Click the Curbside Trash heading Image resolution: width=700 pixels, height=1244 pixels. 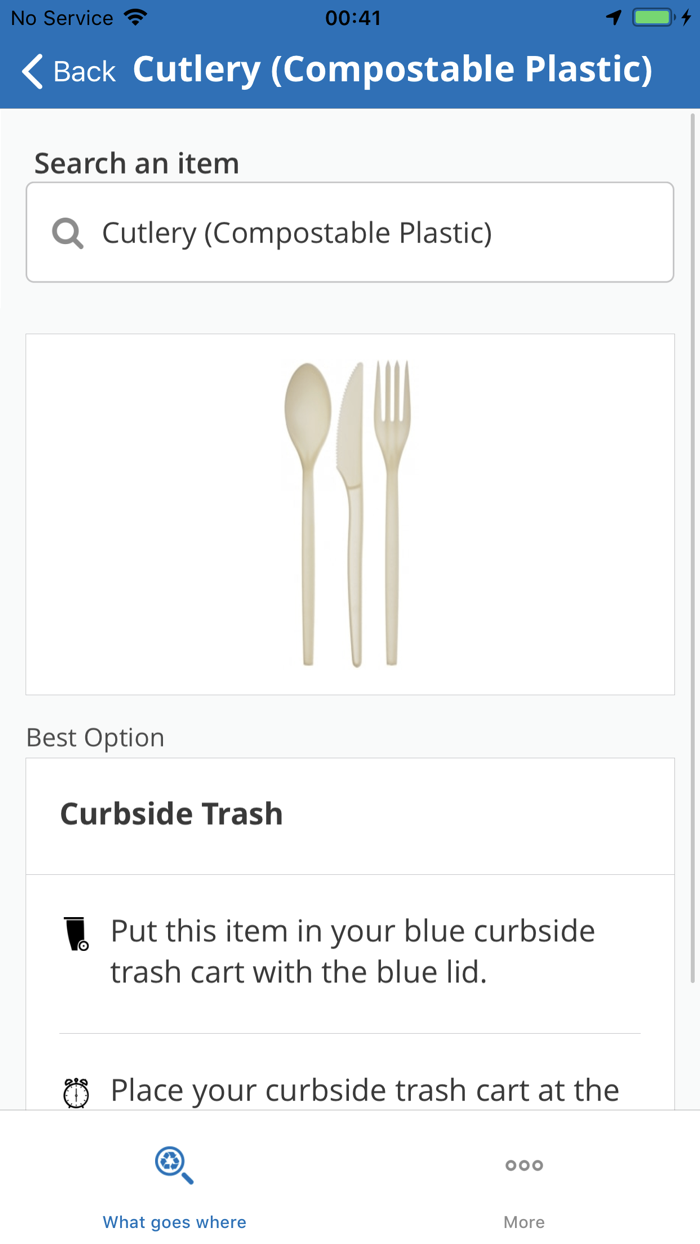(x=171, y=814)
